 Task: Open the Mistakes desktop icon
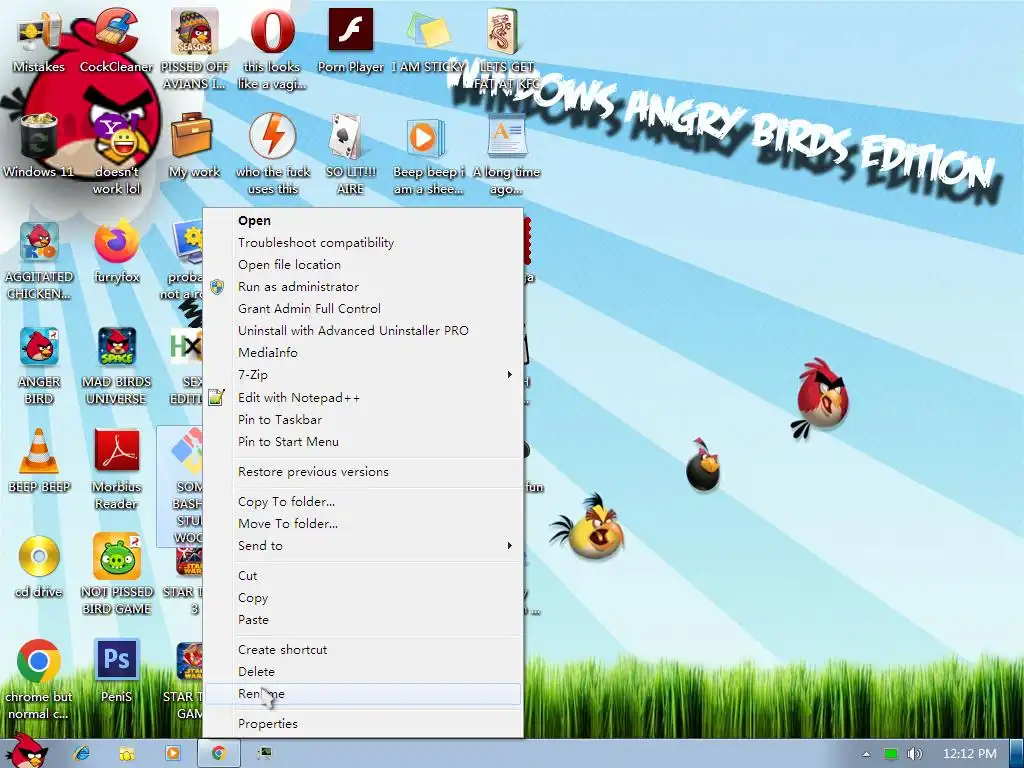click(x=39, y=33)
